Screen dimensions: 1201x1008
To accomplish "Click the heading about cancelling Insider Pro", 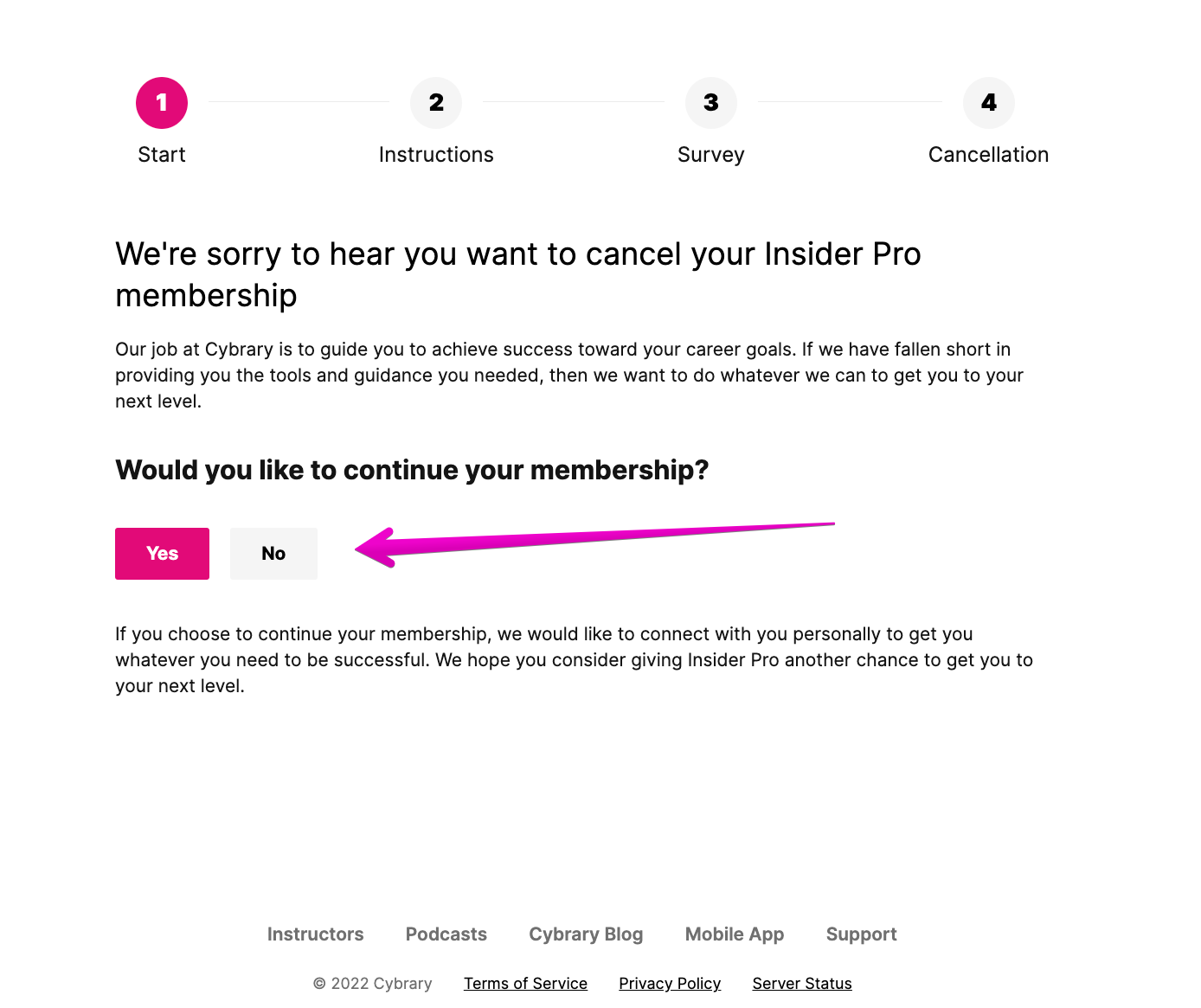I will click(x=518, y=274).
